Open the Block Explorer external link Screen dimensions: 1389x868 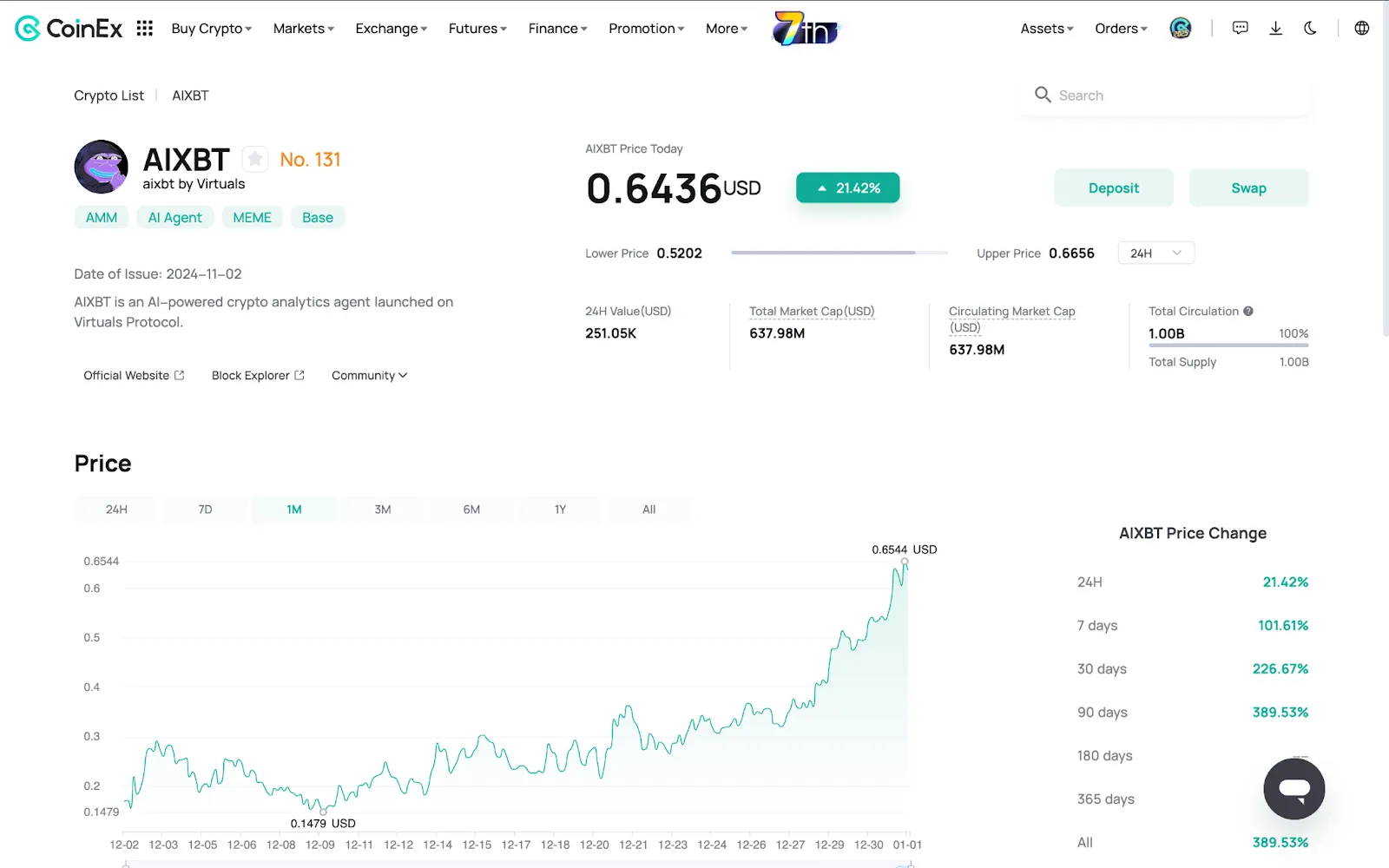click(258, 375)
